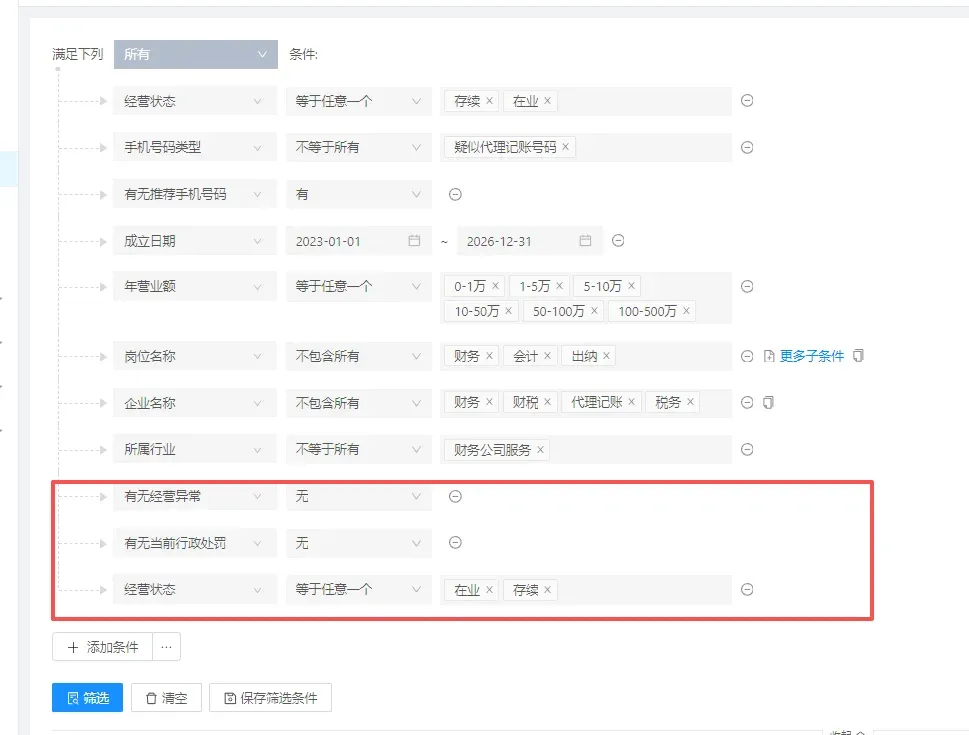Open the 有无当前行政处罚 field dropdown

coord(195,543)
